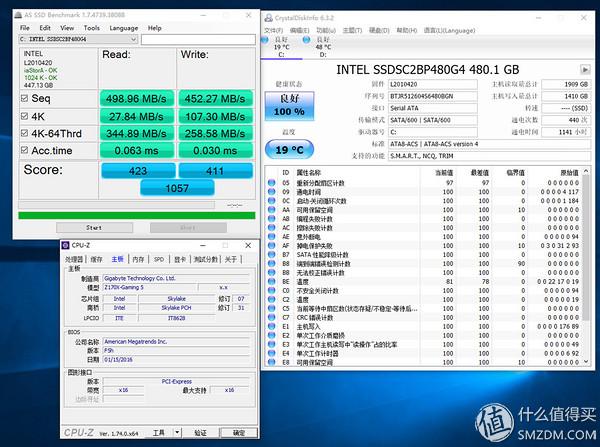Viewport: 600px width, 447px height.
Task: Click status dot for attribute AA row
Action: click(x=272, y=210)
